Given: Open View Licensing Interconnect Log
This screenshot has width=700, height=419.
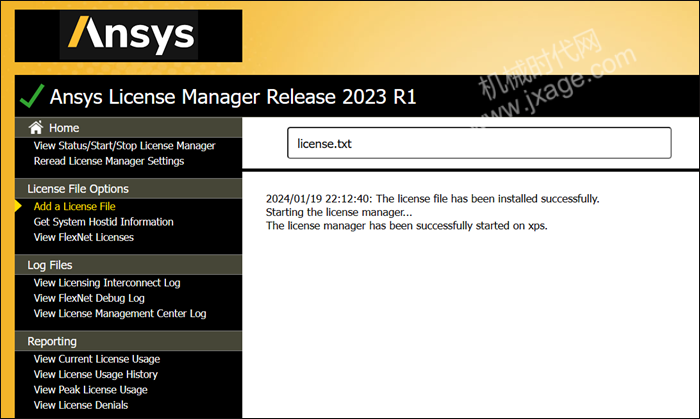Looking at the screenshot, I should point(107,283).
